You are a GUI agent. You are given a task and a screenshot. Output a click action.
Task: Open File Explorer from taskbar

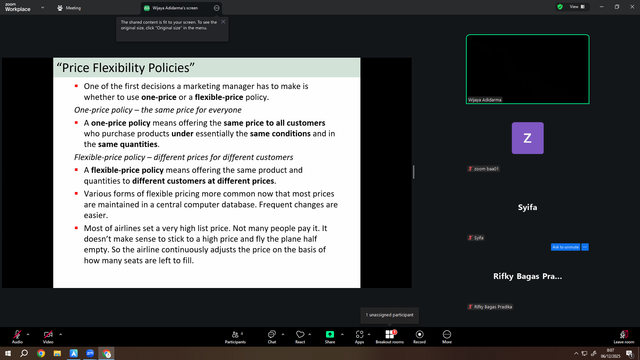point(57,353)
